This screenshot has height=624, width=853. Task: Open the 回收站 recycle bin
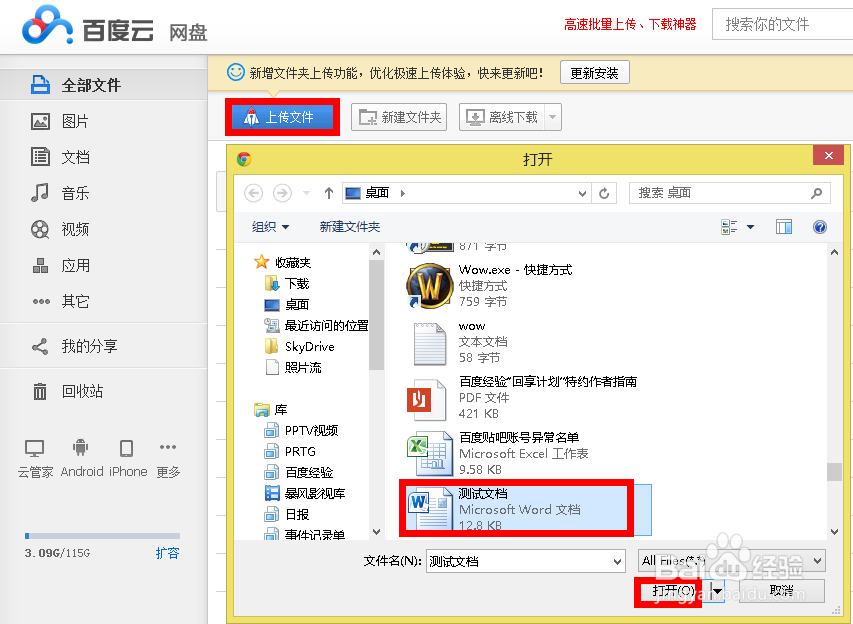coord(73,390)
